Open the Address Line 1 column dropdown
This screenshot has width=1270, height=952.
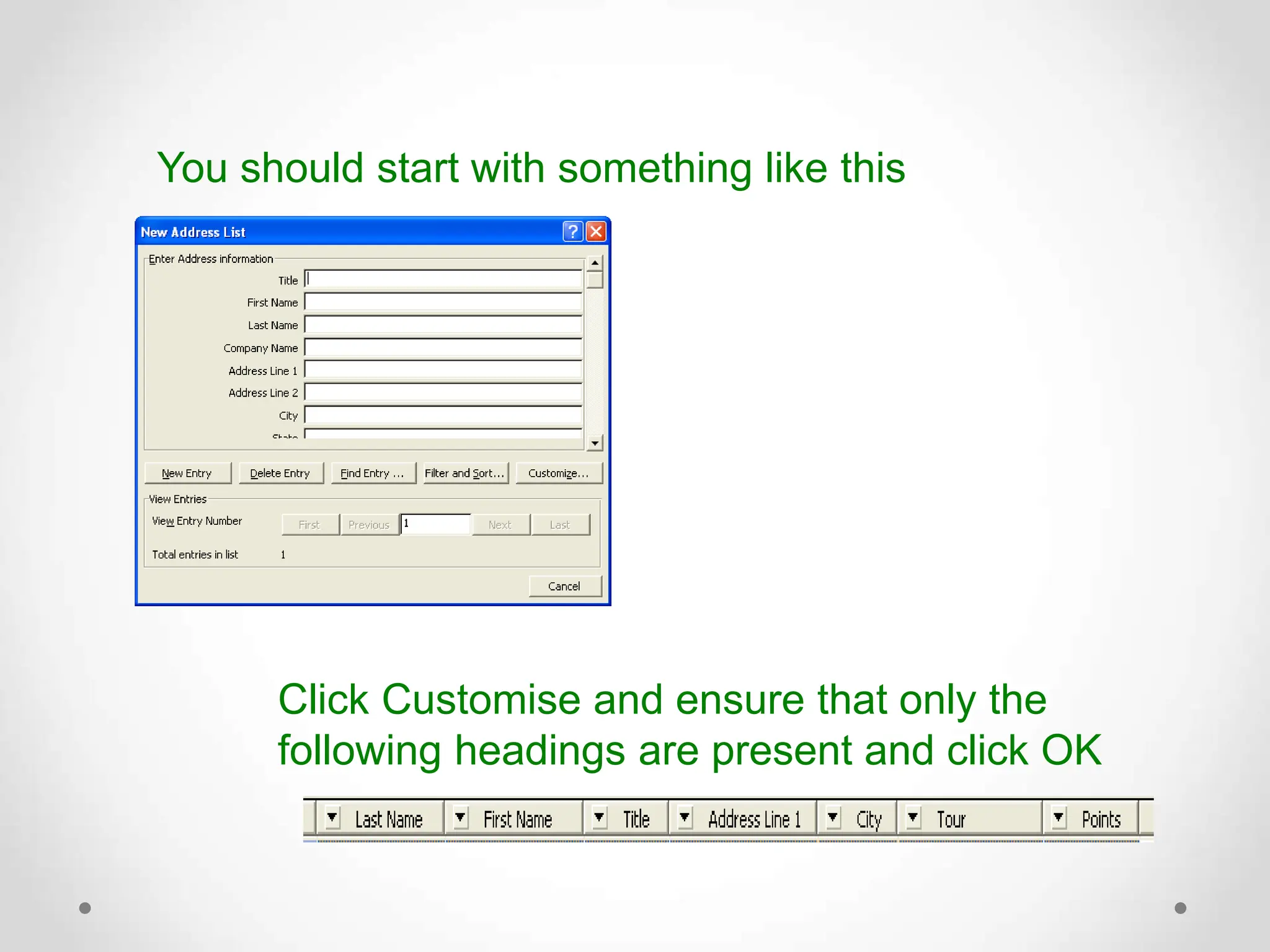coord(685,818)
